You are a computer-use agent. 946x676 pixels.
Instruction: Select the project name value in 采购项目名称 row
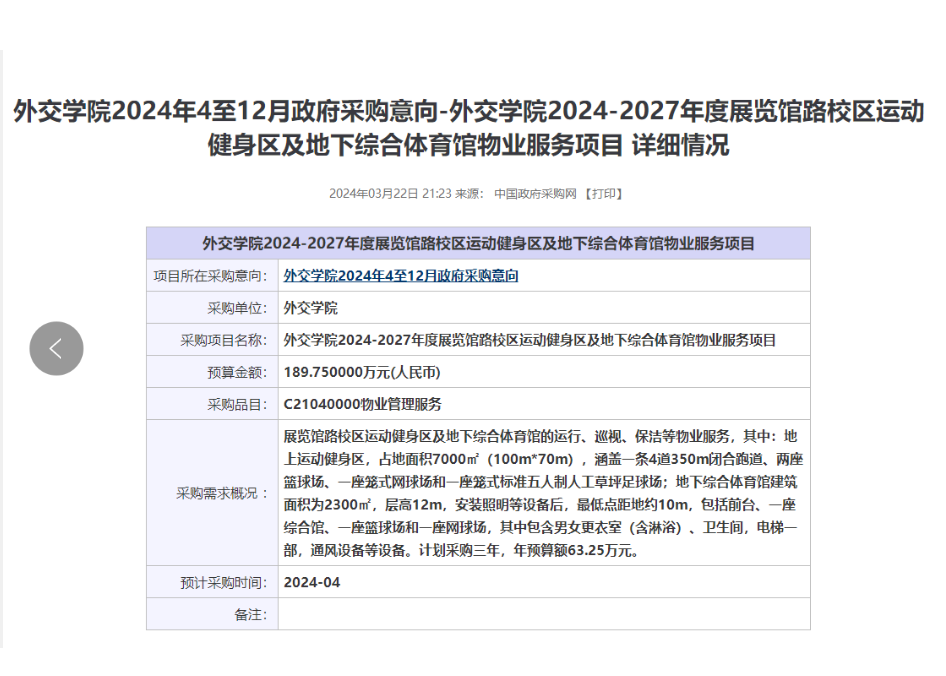click(530, 340)
